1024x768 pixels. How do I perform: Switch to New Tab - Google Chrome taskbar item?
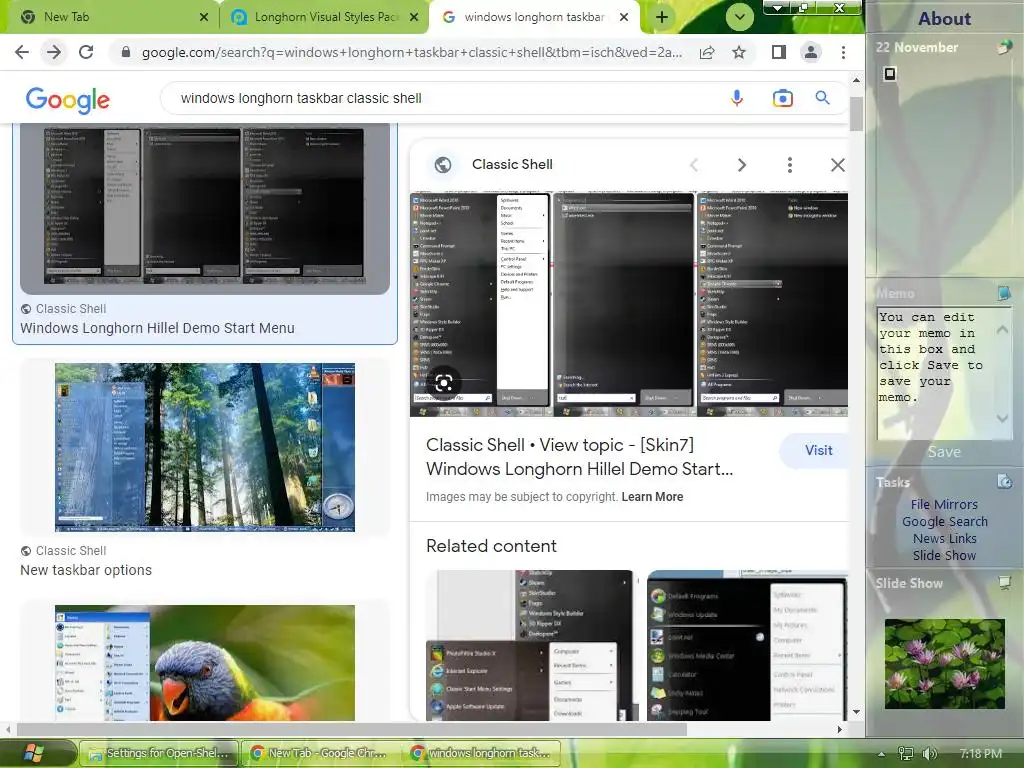pos(319,753)
